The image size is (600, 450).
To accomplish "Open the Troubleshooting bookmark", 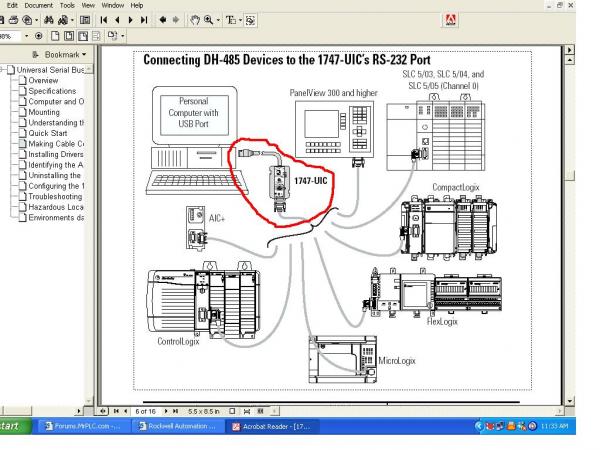I will pos(55,196).
